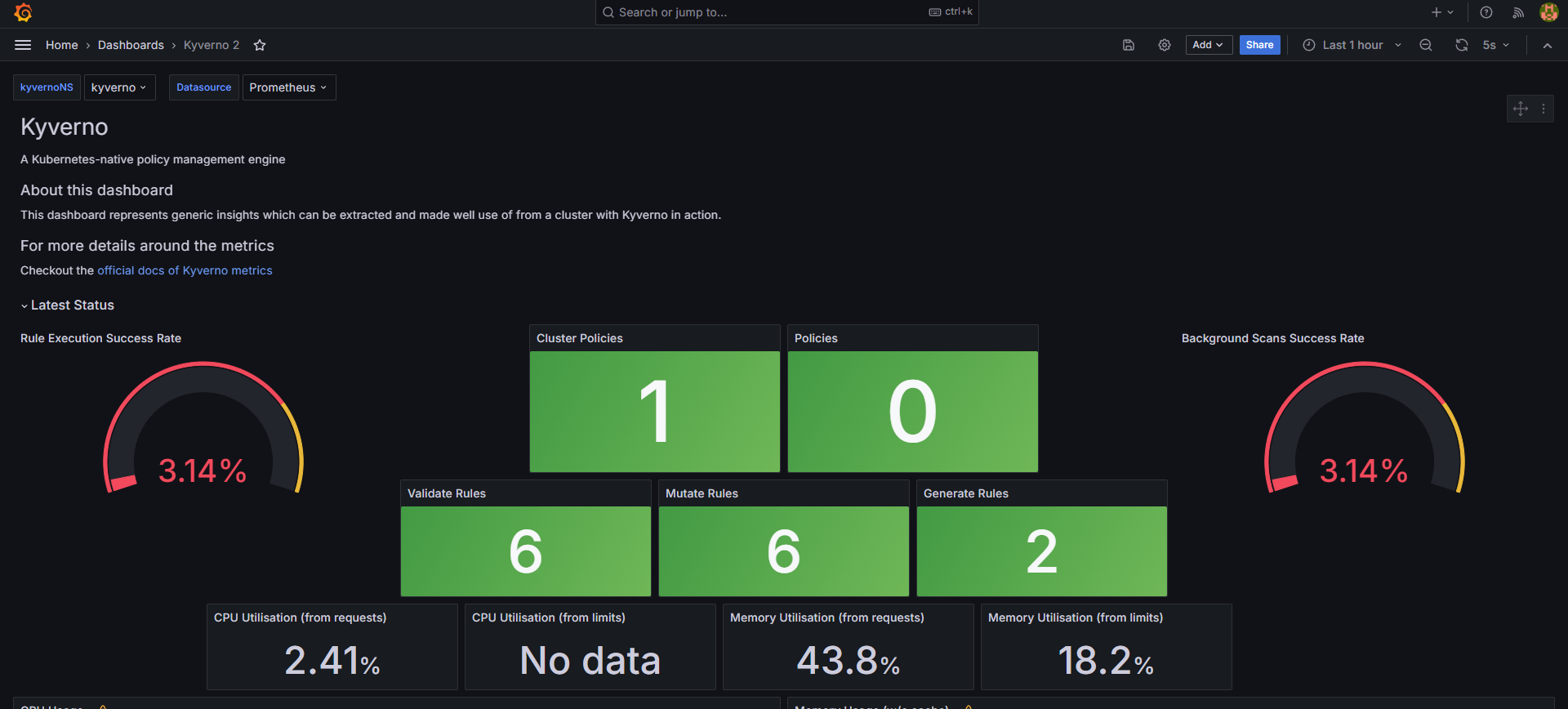Click the Share button
Screen dimensions: 1568x709
pyautogui.click(x=1259, y=45)
